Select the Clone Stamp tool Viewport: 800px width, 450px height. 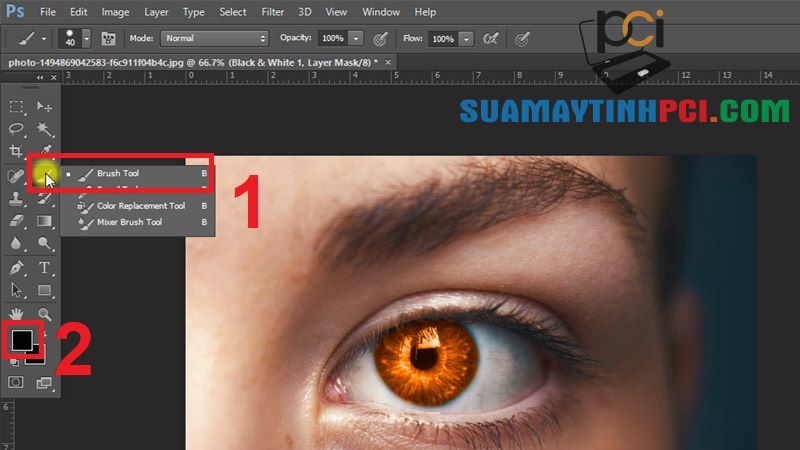(16, 198)
